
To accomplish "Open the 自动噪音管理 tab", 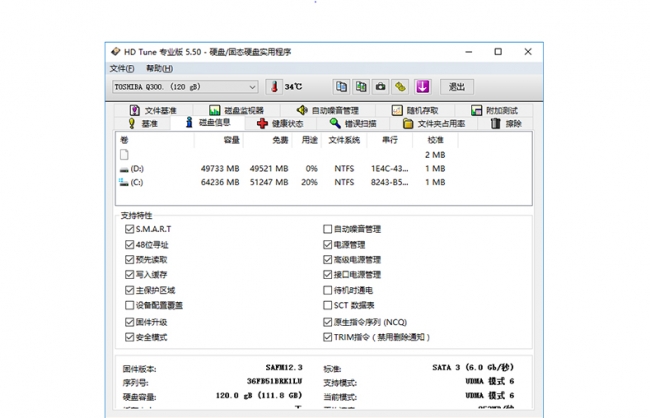I will click(327, 110).
